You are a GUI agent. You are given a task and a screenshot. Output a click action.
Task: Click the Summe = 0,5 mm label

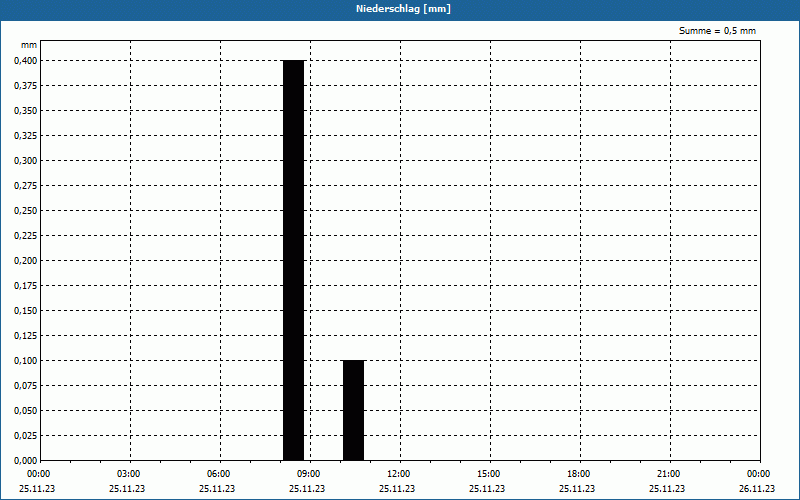tap(717, 31)
